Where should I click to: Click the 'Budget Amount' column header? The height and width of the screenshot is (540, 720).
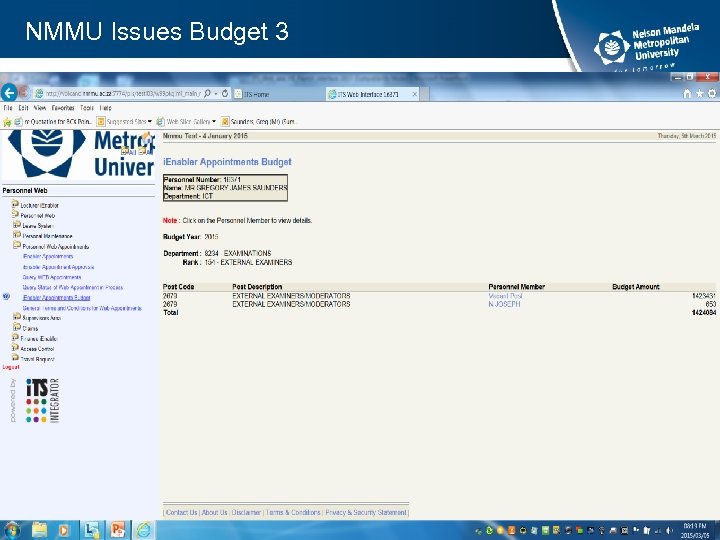[x=636, y=287]
